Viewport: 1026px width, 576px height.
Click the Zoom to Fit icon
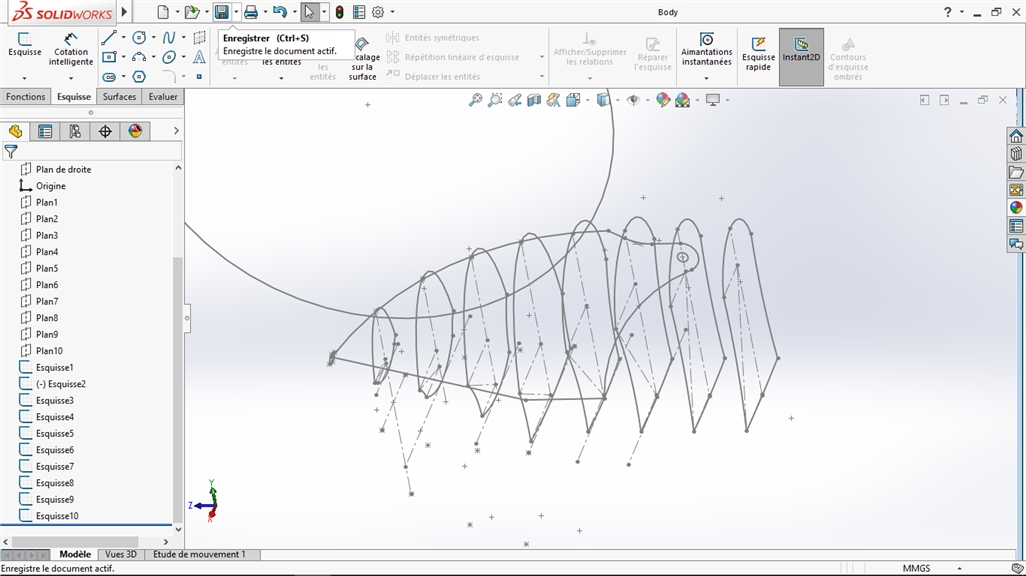pyautogui.click(x=476, y=100)
